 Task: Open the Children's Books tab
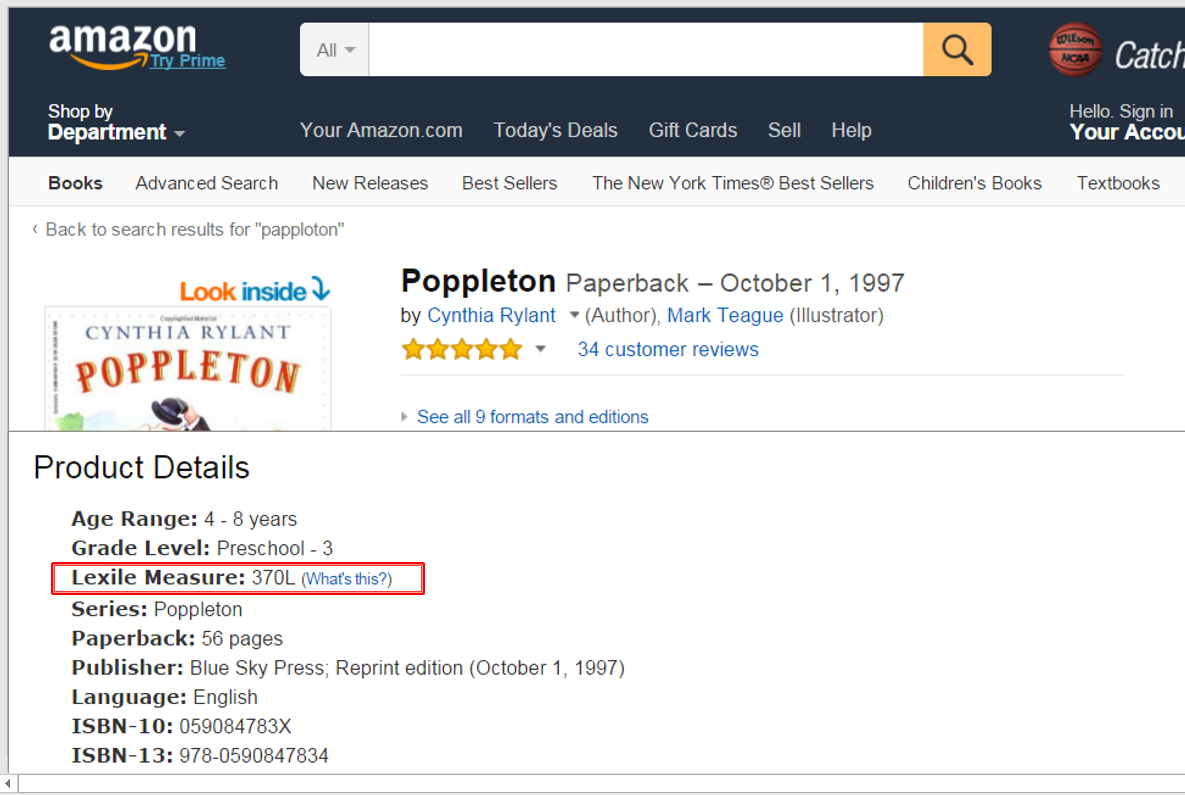974,183
